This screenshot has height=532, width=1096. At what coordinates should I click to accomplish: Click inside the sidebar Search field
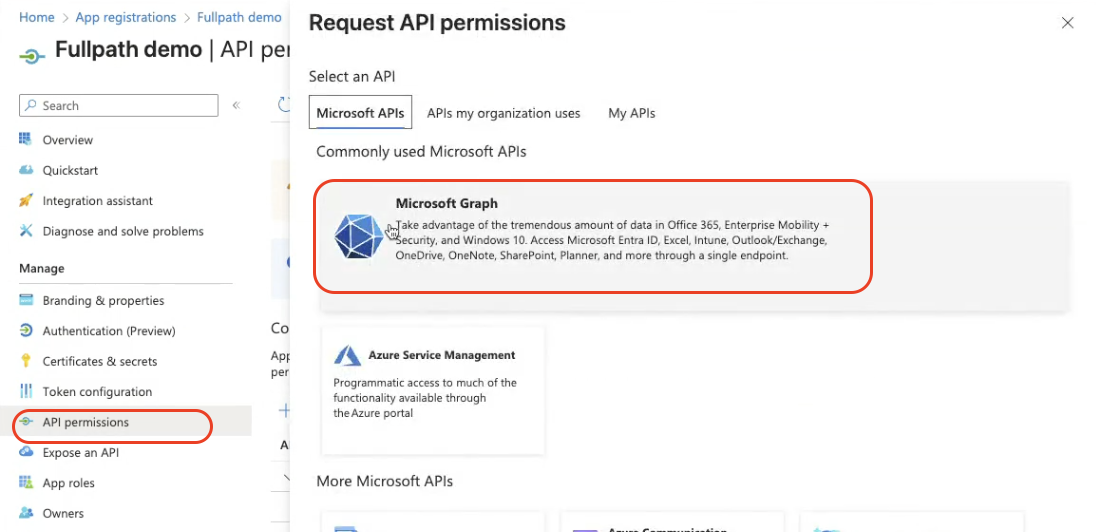[x=125, y=105]
